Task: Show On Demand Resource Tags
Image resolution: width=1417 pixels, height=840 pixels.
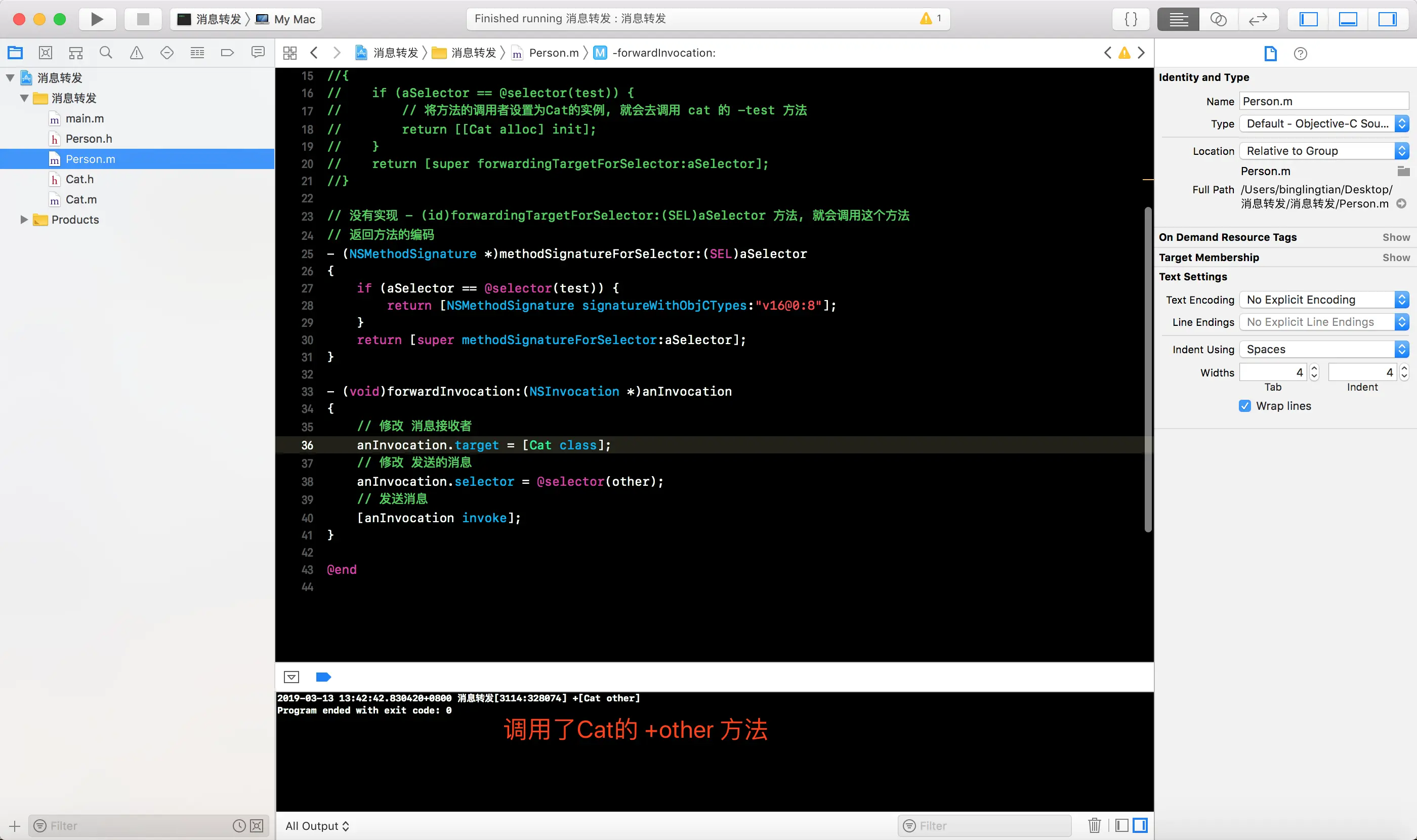Action: 1395,237
